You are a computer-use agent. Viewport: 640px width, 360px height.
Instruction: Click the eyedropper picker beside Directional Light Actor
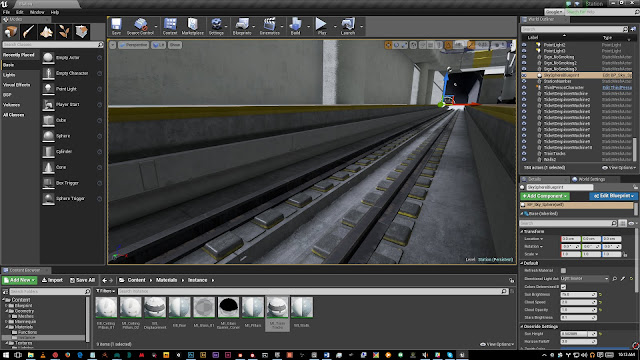tap(623, 279)
